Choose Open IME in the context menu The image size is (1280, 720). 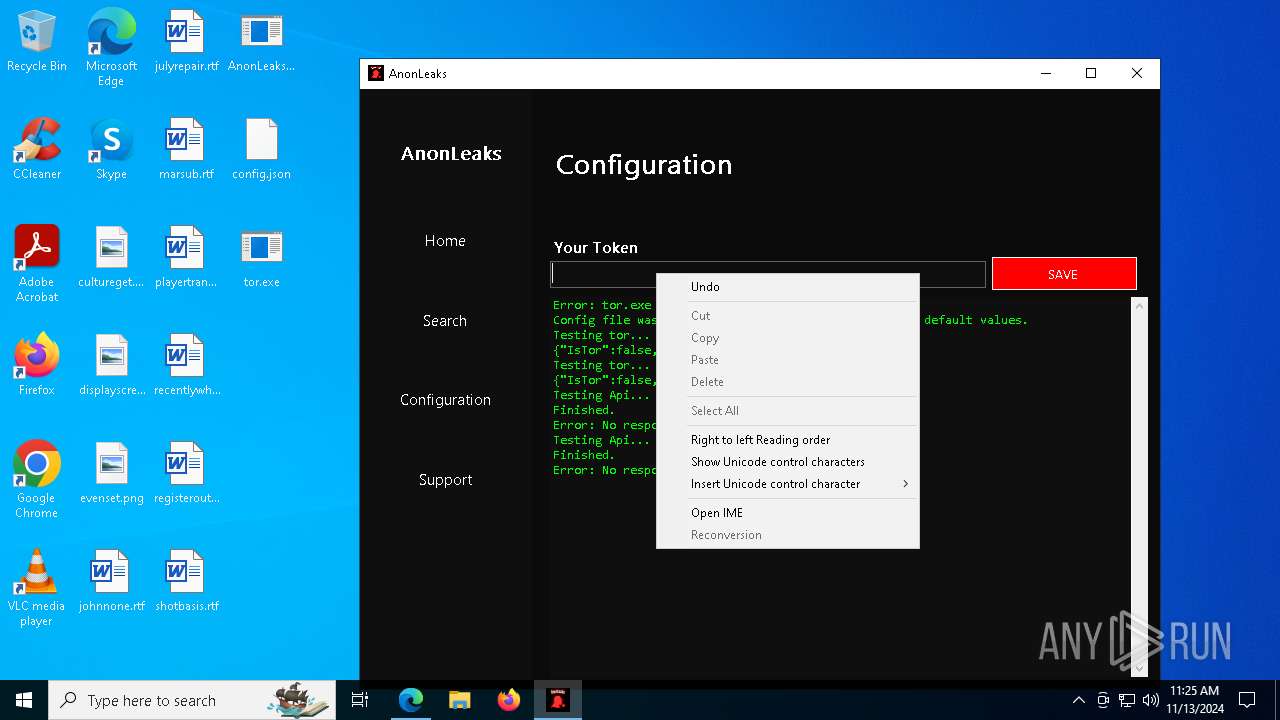788,513
